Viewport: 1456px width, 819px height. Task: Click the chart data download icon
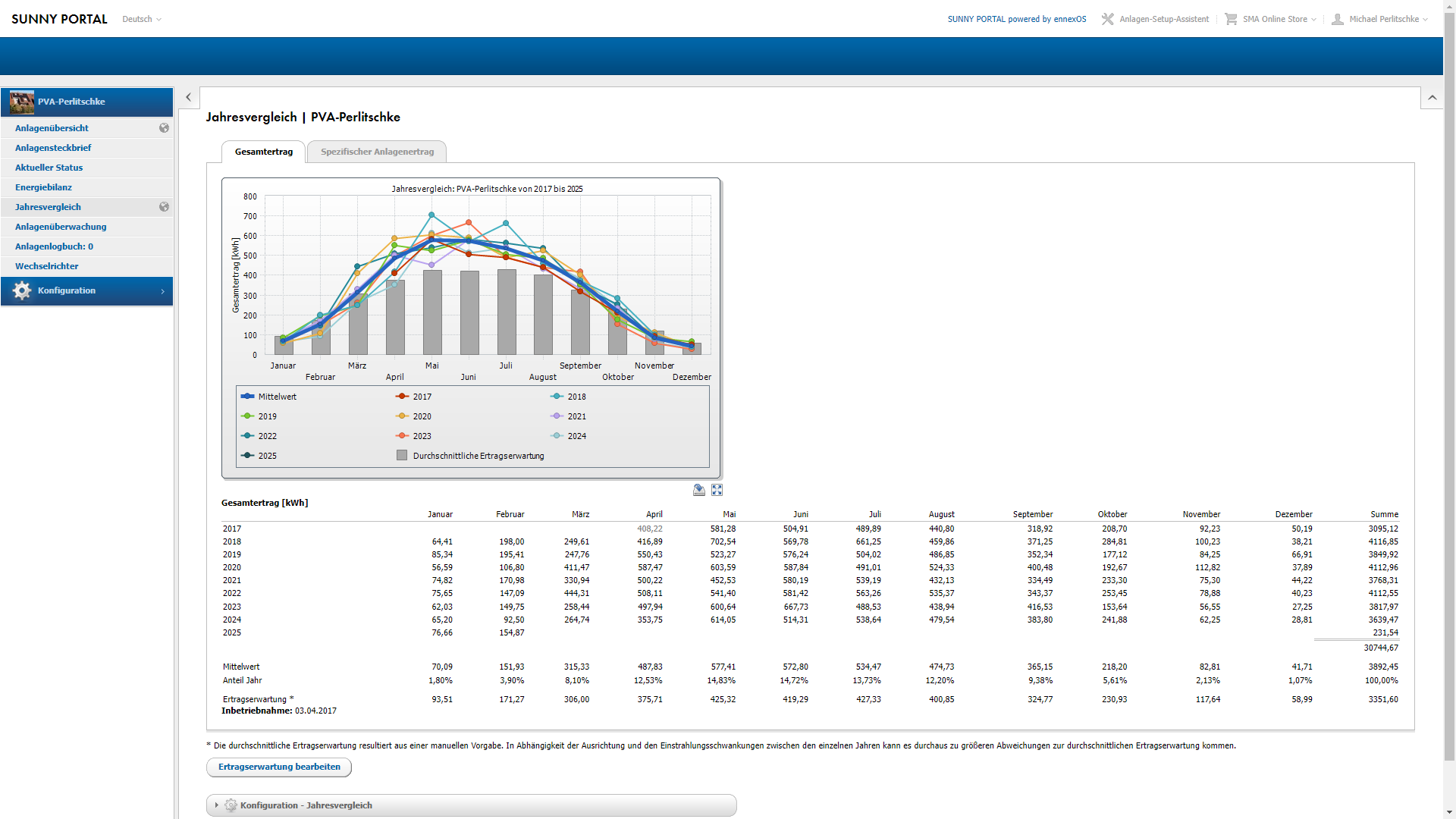coord(699,491)
